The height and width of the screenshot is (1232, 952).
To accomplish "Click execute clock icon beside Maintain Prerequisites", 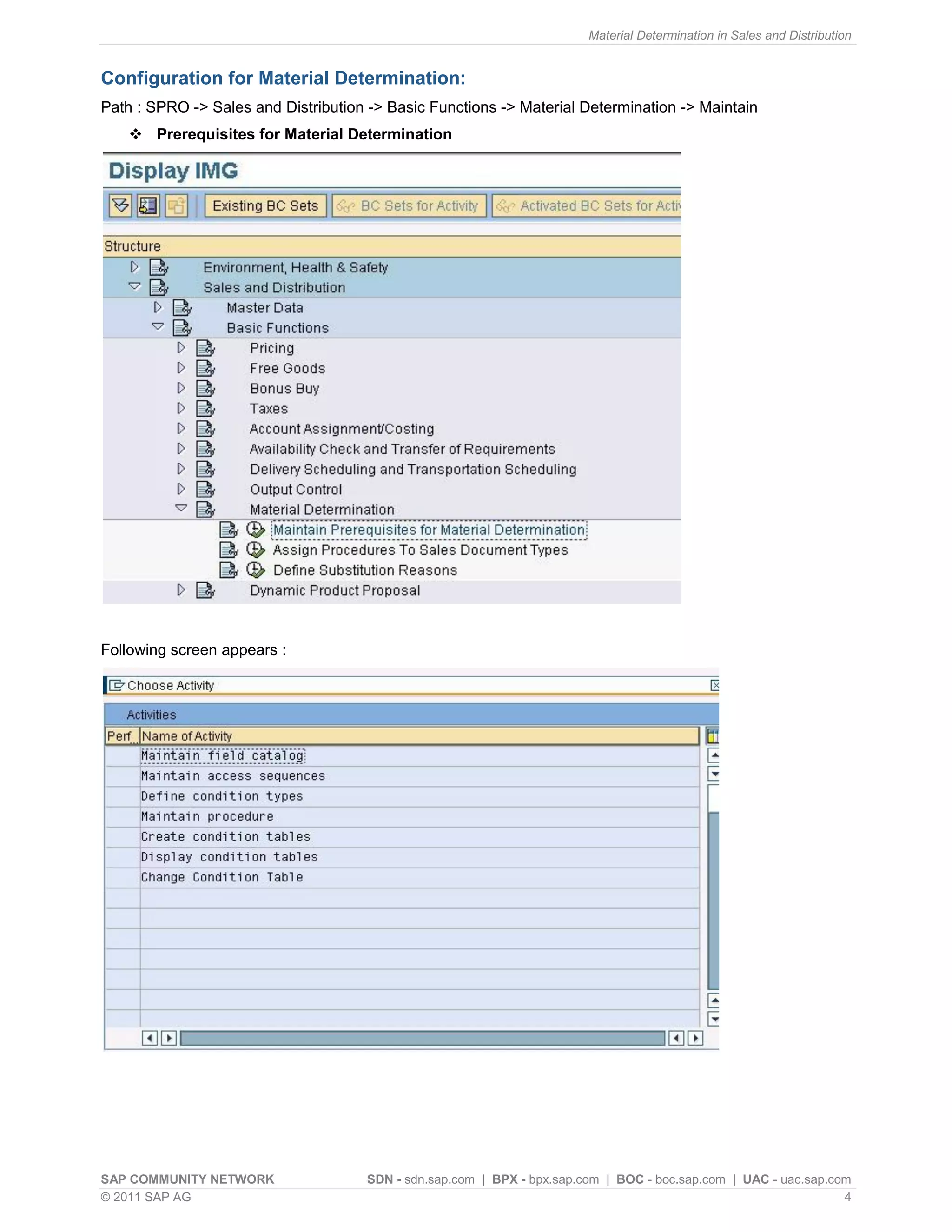I will [256, 530].
